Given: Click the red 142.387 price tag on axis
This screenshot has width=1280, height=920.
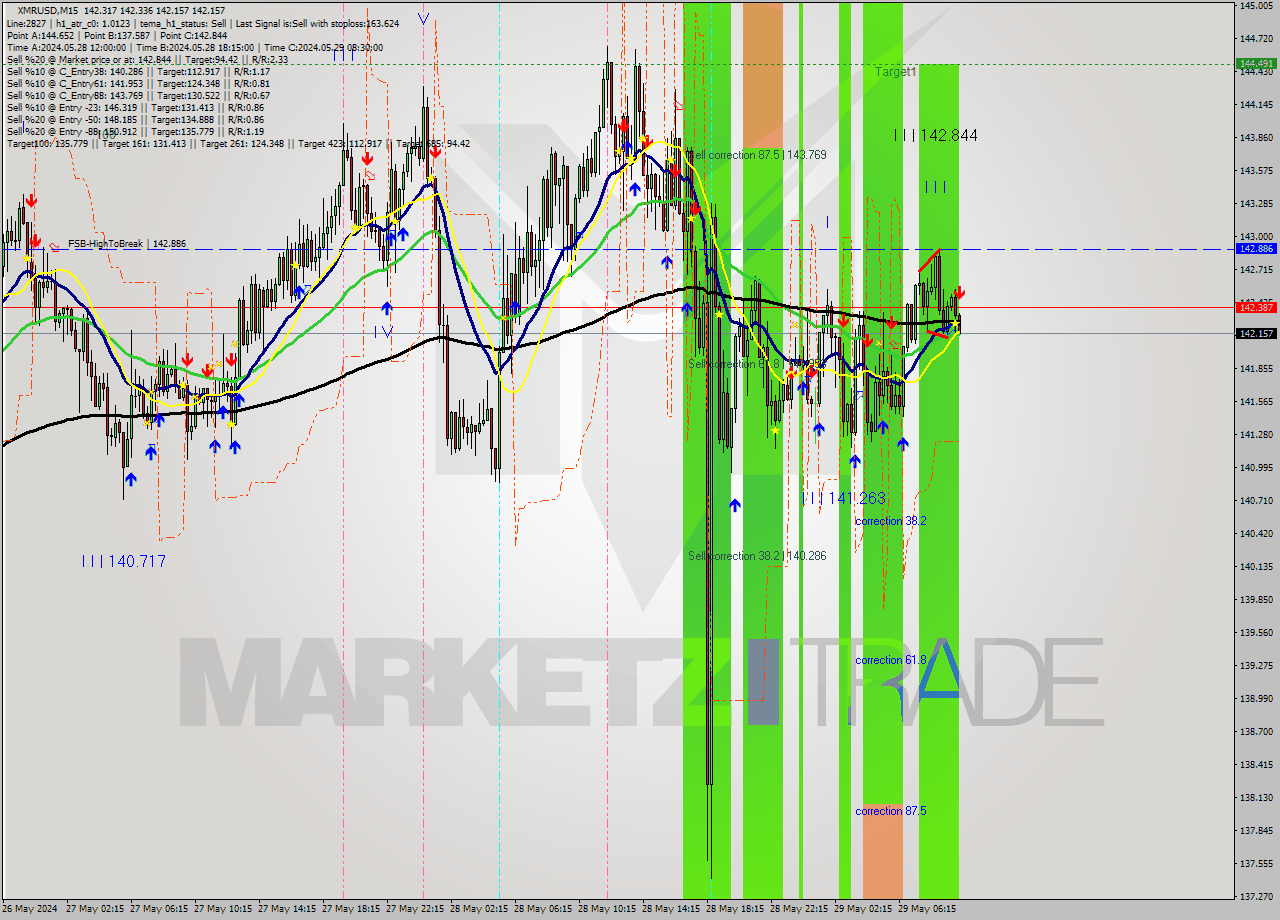Looking at the screenshot, I should 1255,307.
